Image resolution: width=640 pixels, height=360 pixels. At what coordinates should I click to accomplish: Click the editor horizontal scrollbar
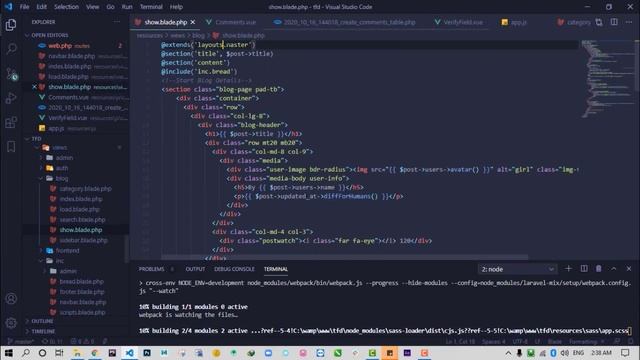(344, 258)
